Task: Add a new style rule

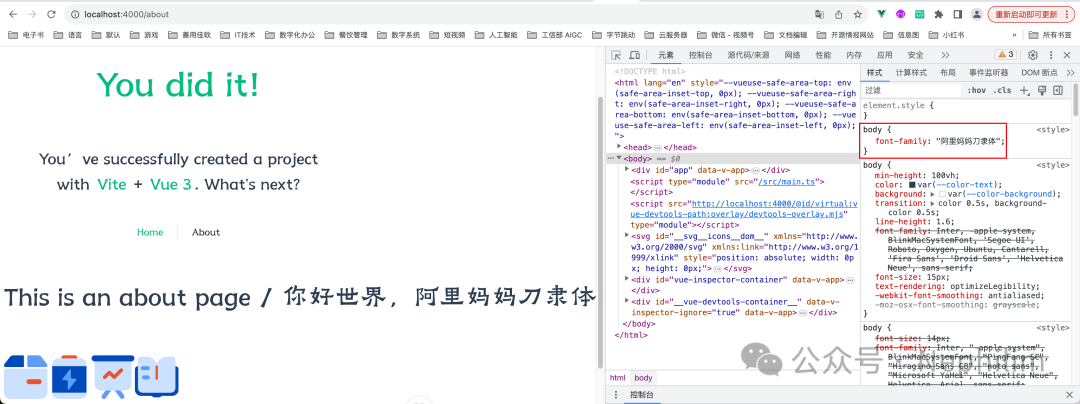Action: click(1024, 90)
